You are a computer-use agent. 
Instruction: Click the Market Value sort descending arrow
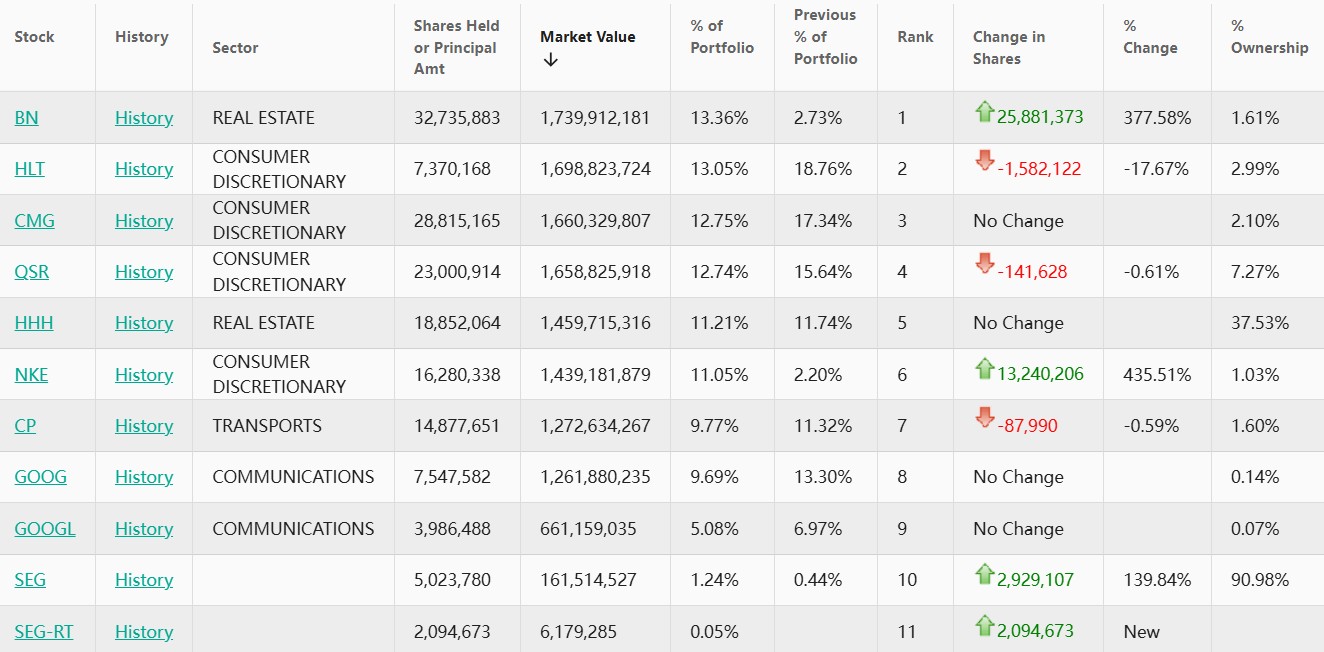tap(551, 60)
